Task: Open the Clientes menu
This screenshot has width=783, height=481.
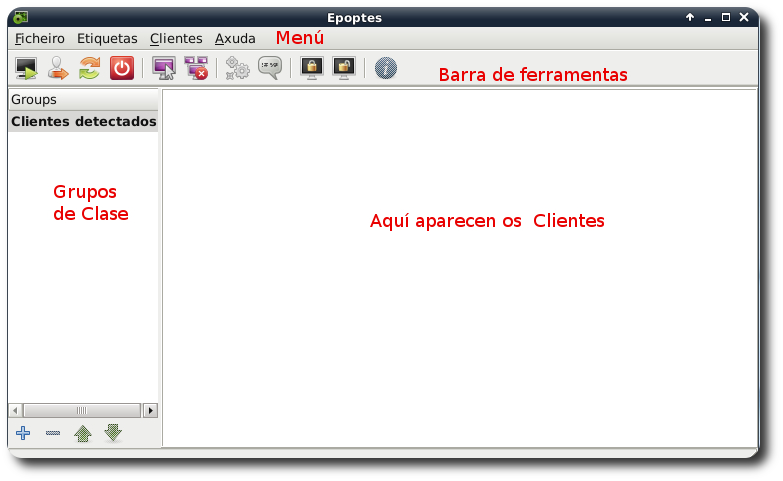Action: point(176,38)
